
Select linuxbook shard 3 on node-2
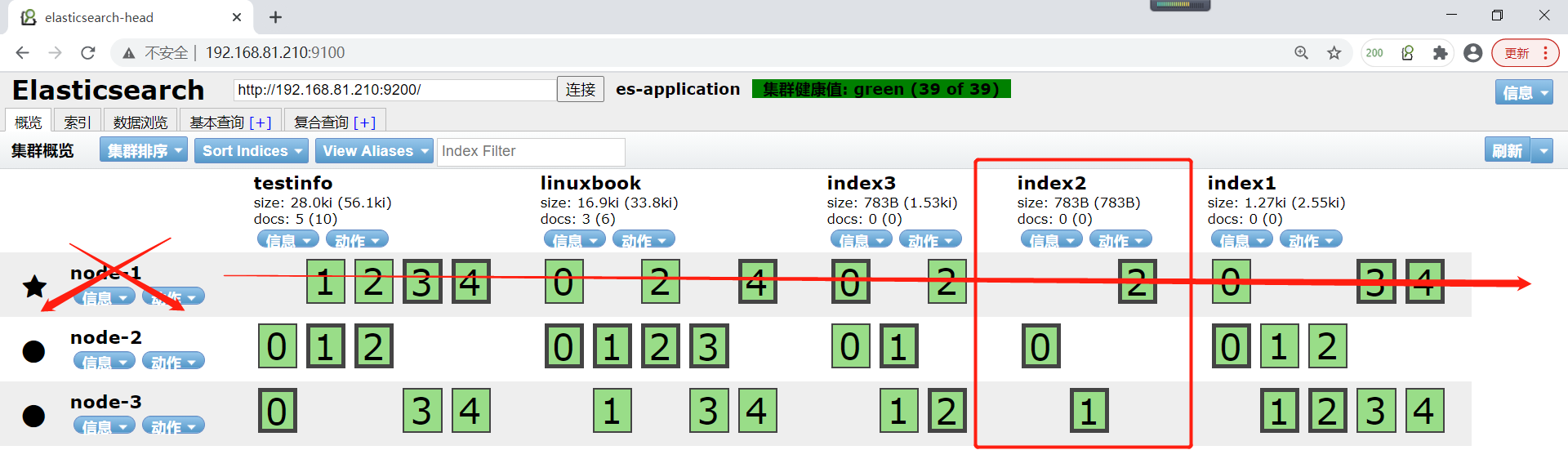(x=709, y=346)
